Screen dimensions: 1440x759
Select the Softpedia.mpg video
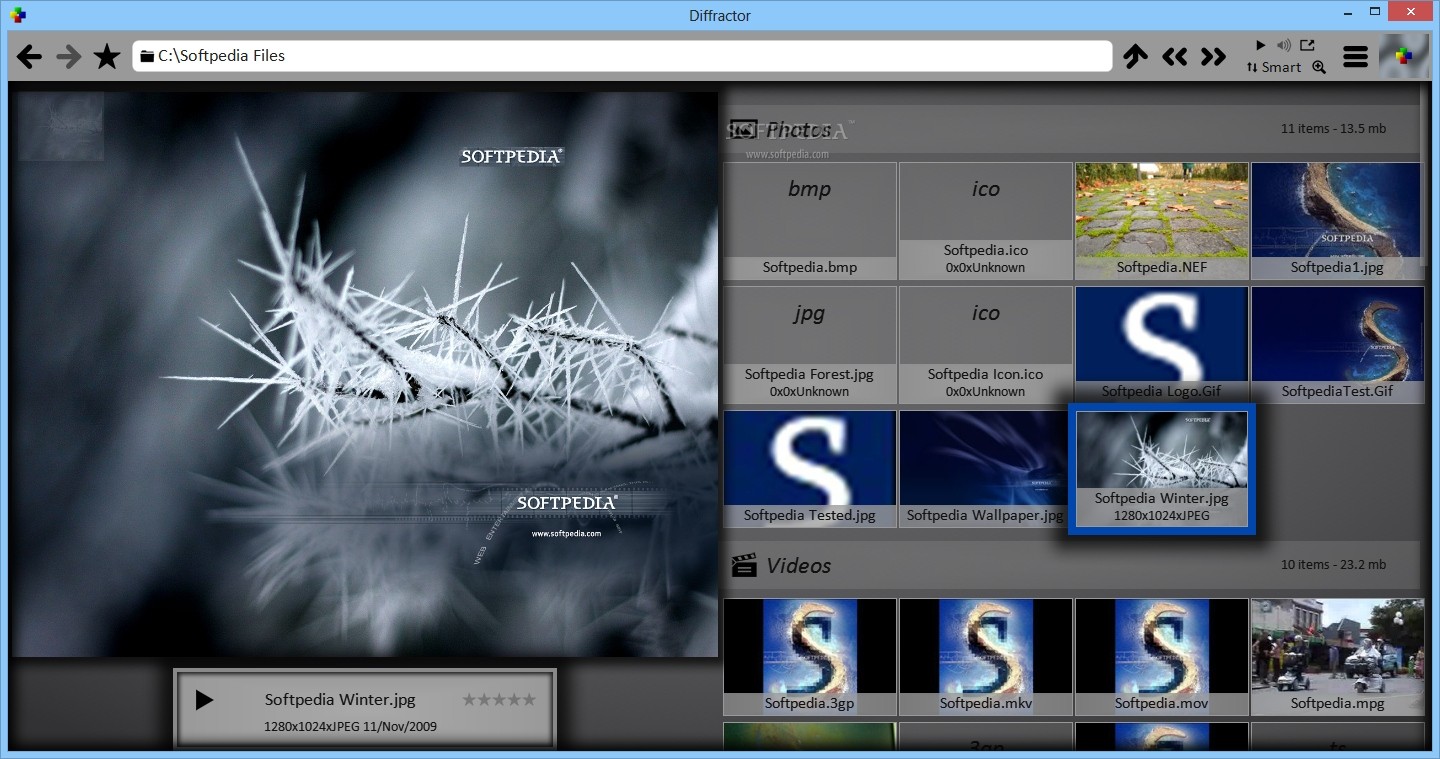coord(1337,657)
